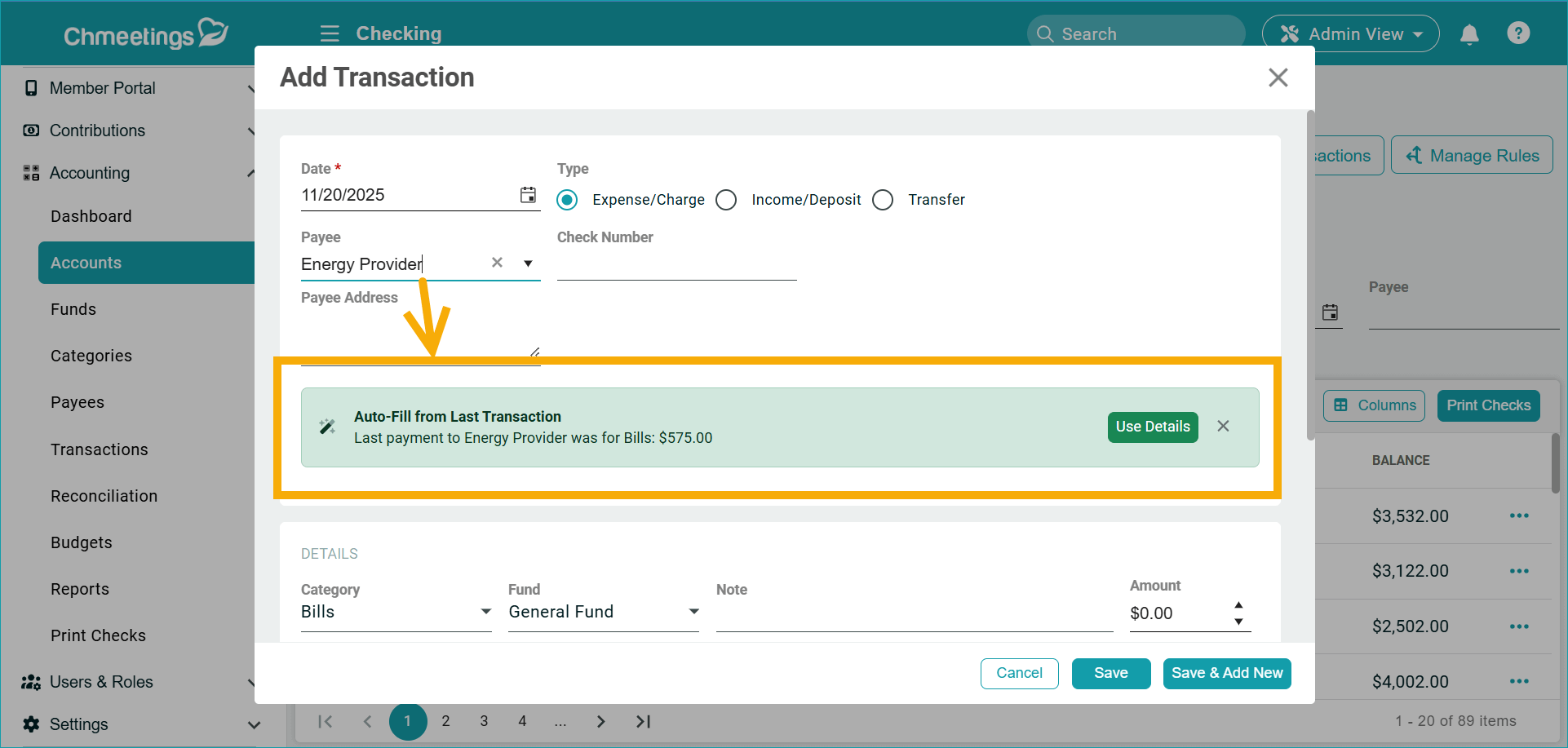Open the Payee dropdown arrow

coord(528,263)
